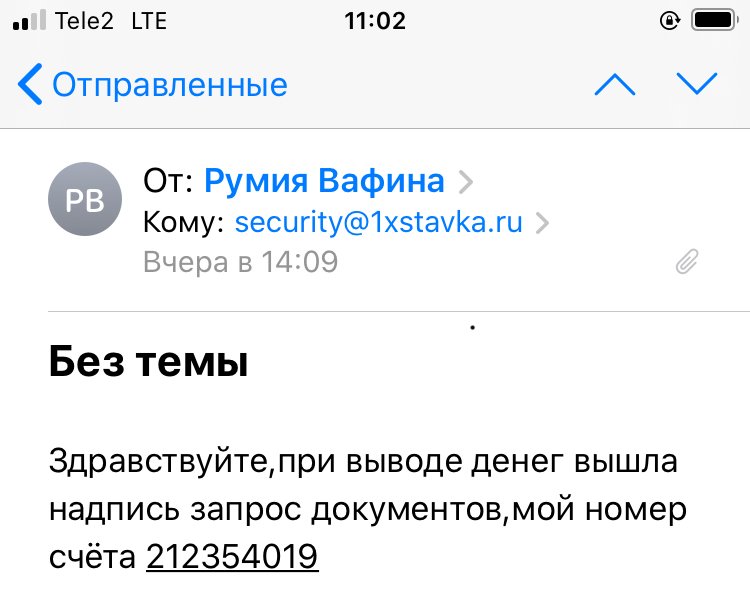This screenshot has width=750, height=613.
Task: Return to the Отправленные folder
Action: point(169,85)
